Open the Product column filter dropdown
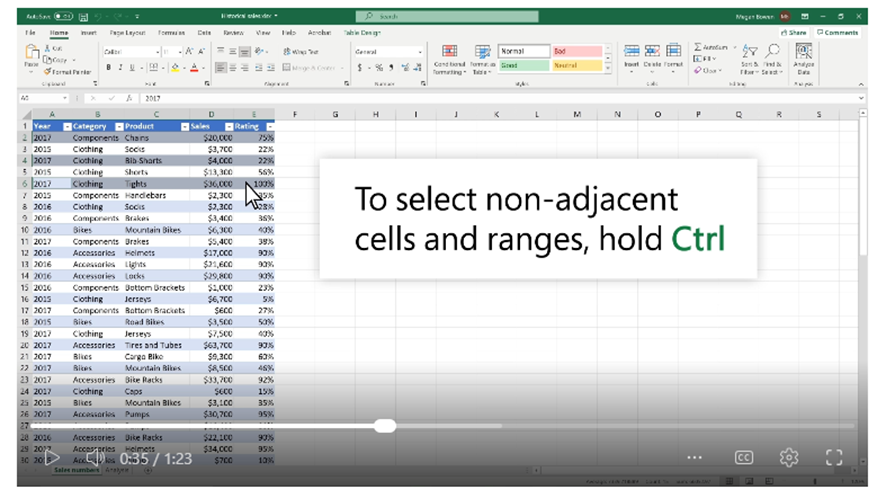 185,127
